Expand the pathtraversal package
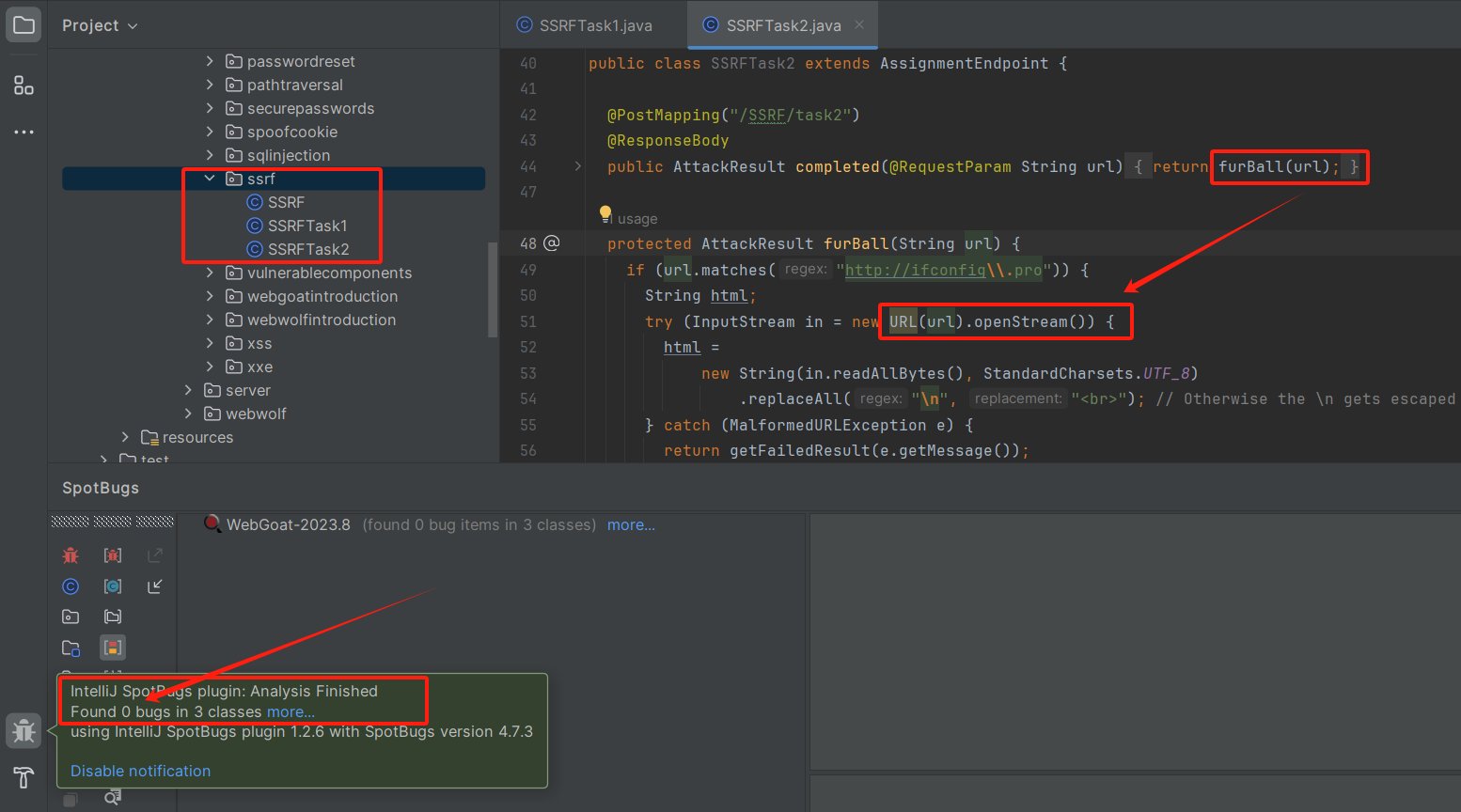This screenshot has width=1461, height=812. pyautogui.click(x=210, y=85)
